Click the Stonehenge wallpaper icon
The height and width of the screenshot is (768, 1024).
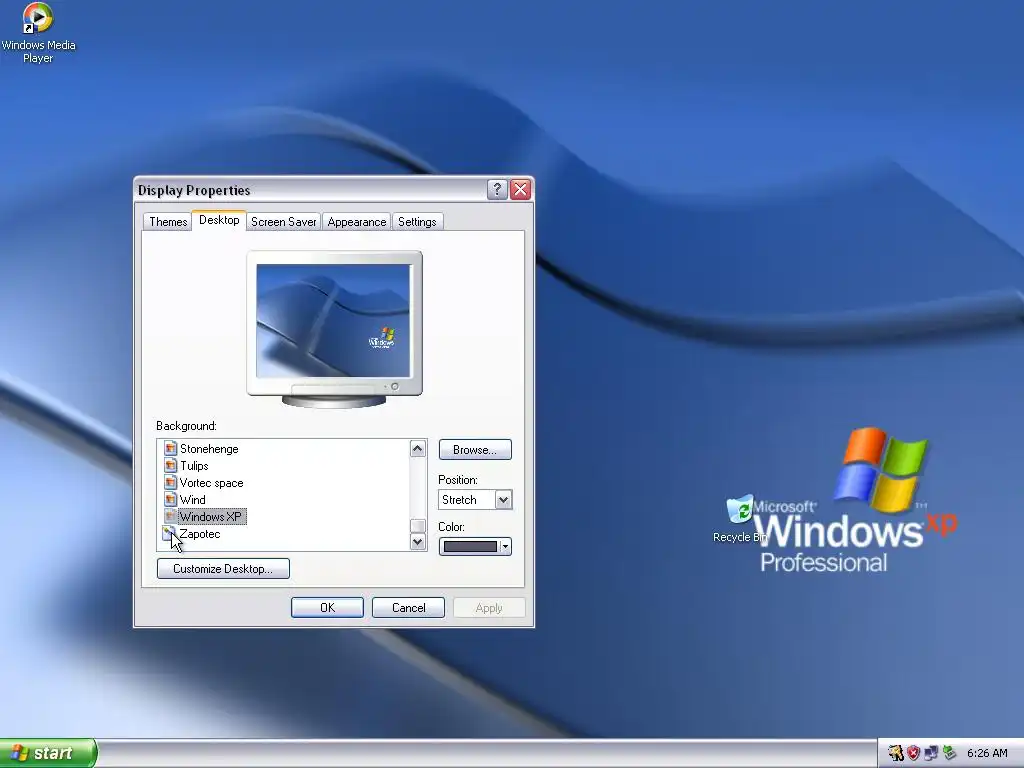coord(170,449)
